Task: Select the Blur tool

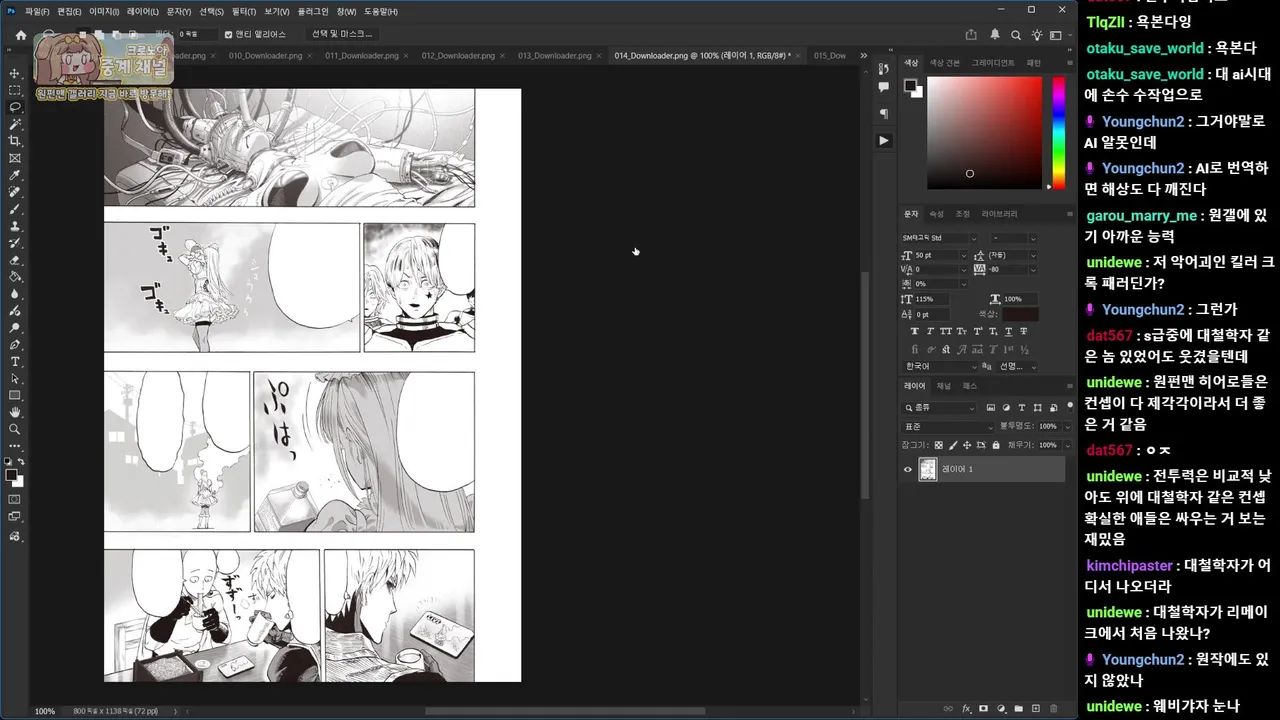Action: [15, 294]
